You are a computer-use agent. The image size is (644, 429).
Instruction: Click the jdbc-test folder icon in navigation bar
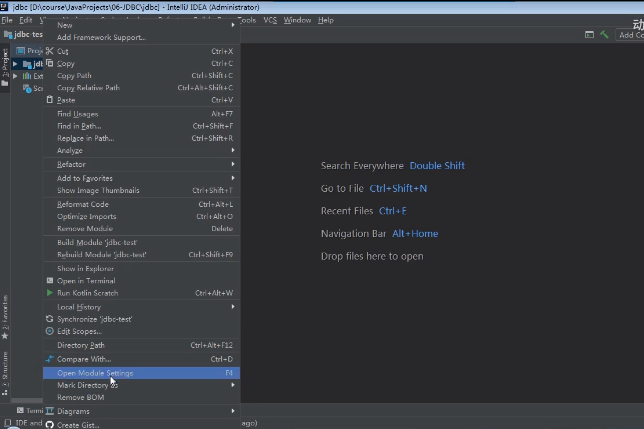[8, 34]
